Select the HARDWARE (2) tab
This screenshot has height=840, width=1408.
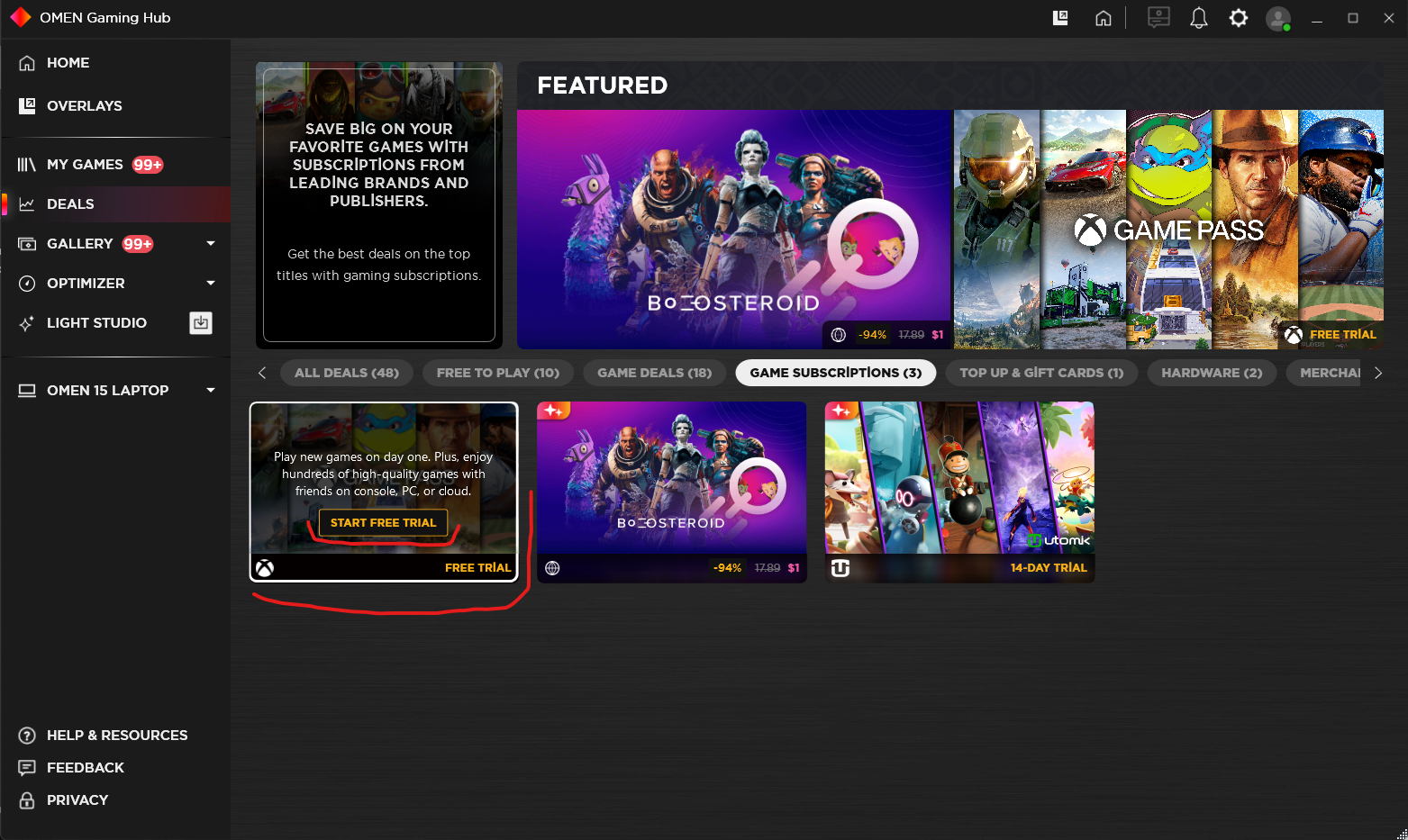click(x=1212, y=373)
